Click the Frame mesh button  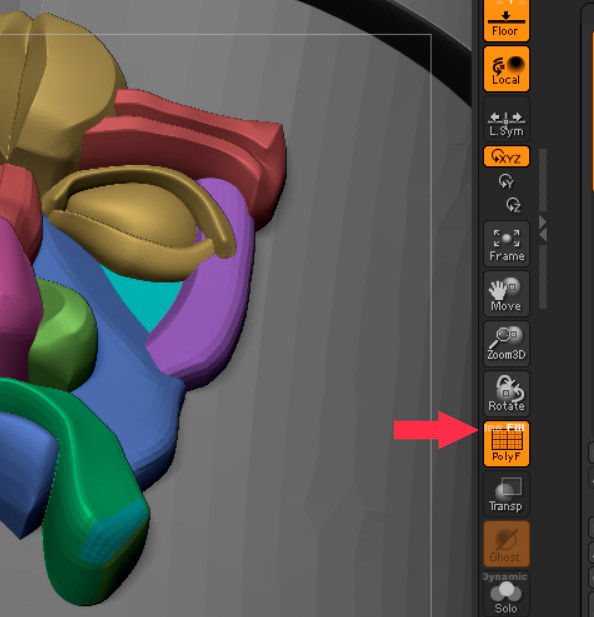[x=506, y=244]
